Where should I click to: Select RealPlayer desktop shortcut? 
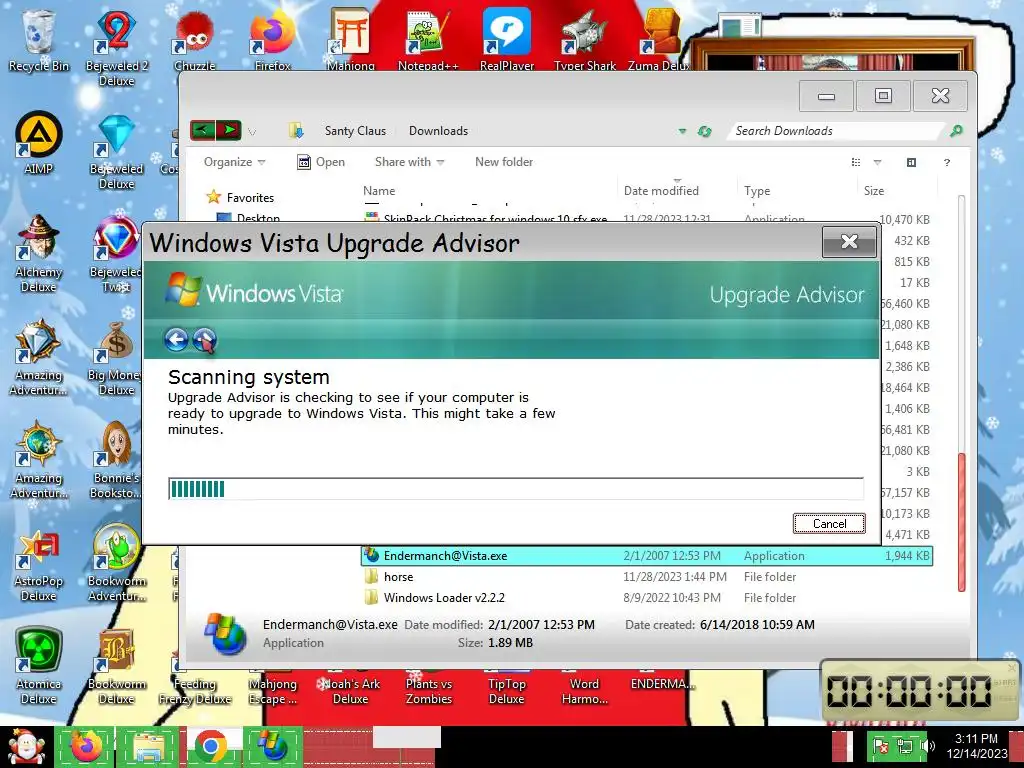click(506, 40)
